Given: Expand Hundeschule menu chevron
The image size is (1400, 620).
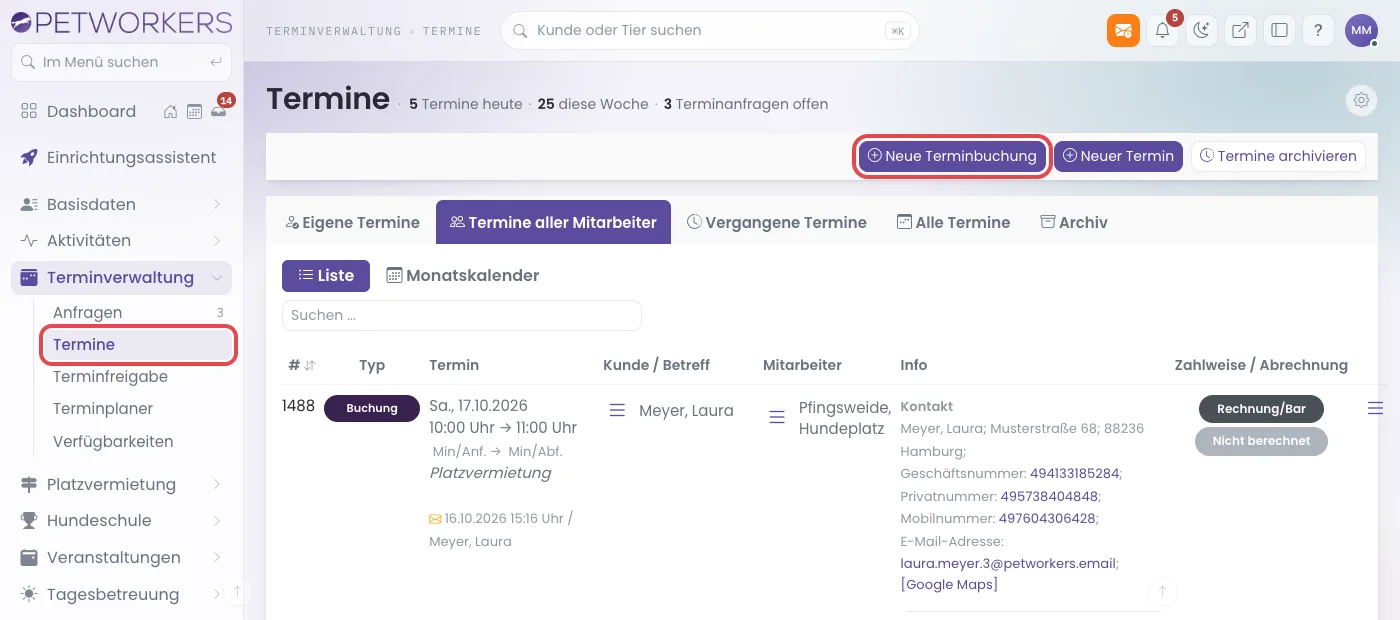Looking at the screenshot, I should pyautogui.click(x=216, y=520).
